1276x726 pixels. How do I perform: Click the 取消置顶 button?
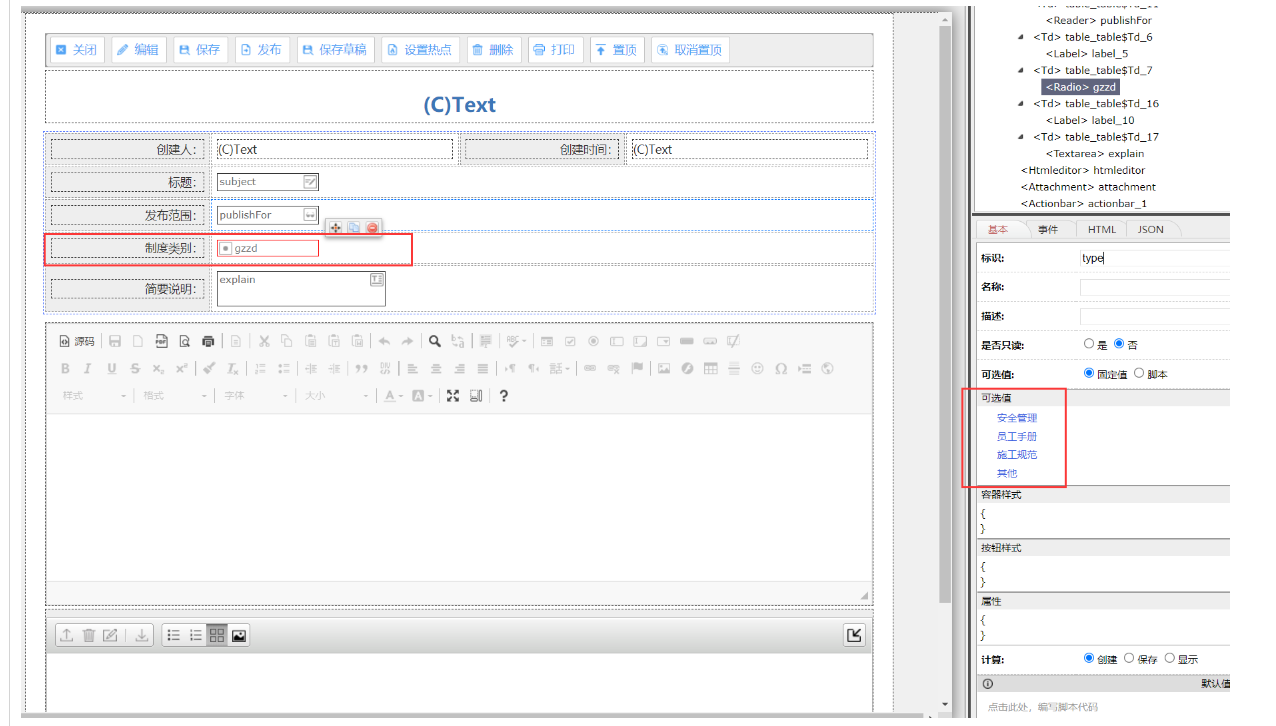coord(689,50)
